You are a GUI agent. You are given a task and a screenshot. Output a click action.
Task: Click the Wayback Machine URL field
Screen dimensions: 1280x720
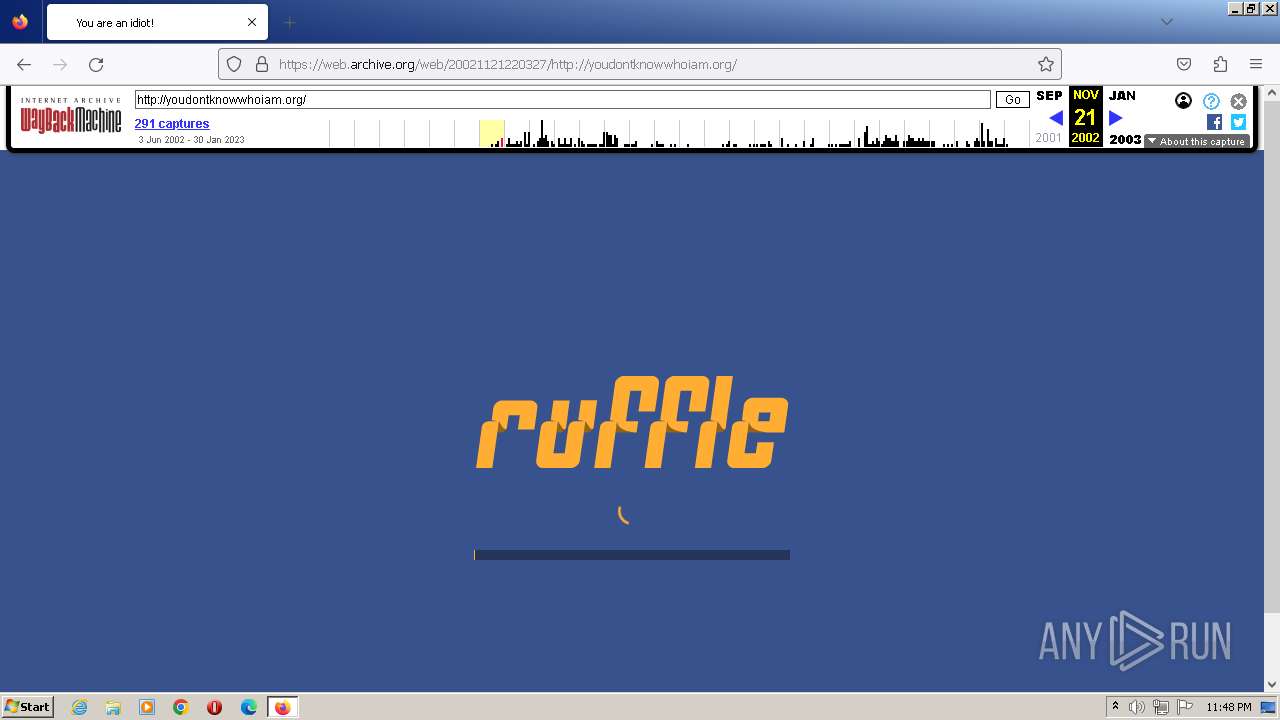(562, 100)
